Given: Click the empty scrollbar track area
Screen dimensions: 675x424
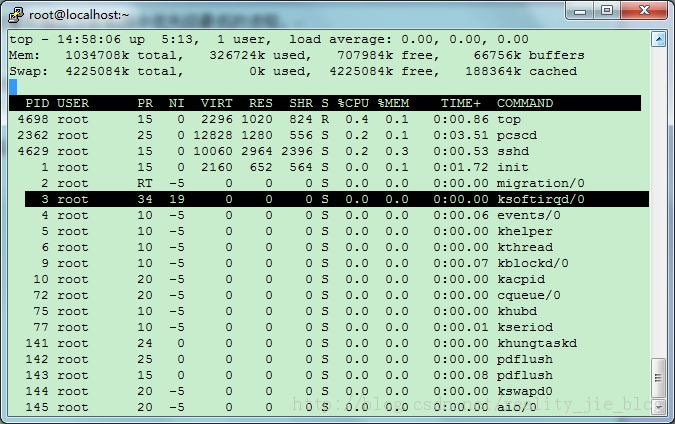Looking at the screenshot, I should pos(659,202).
